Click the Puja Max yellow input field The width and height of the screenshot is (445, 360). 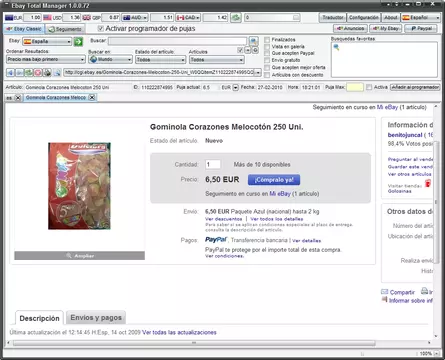click(x=355, y=87)
